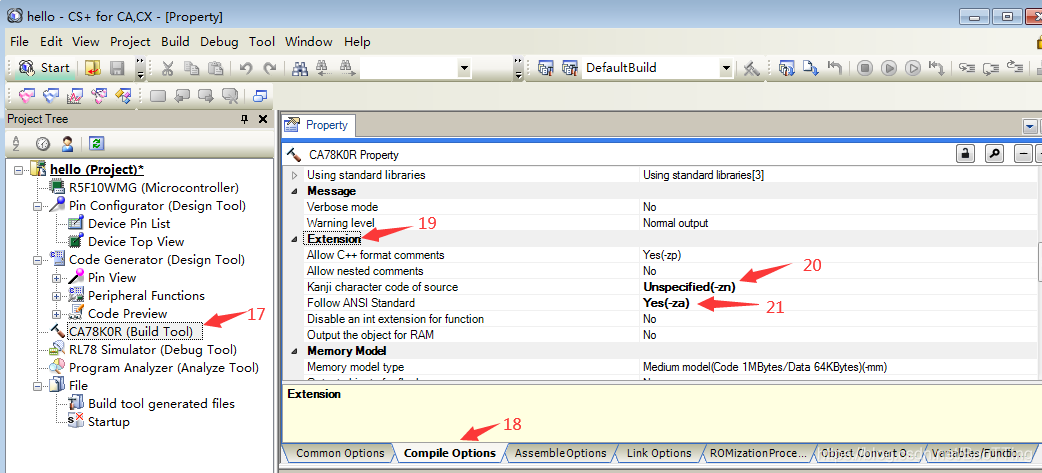
Task: Switch to the Common Options tab
Action: 340,453
